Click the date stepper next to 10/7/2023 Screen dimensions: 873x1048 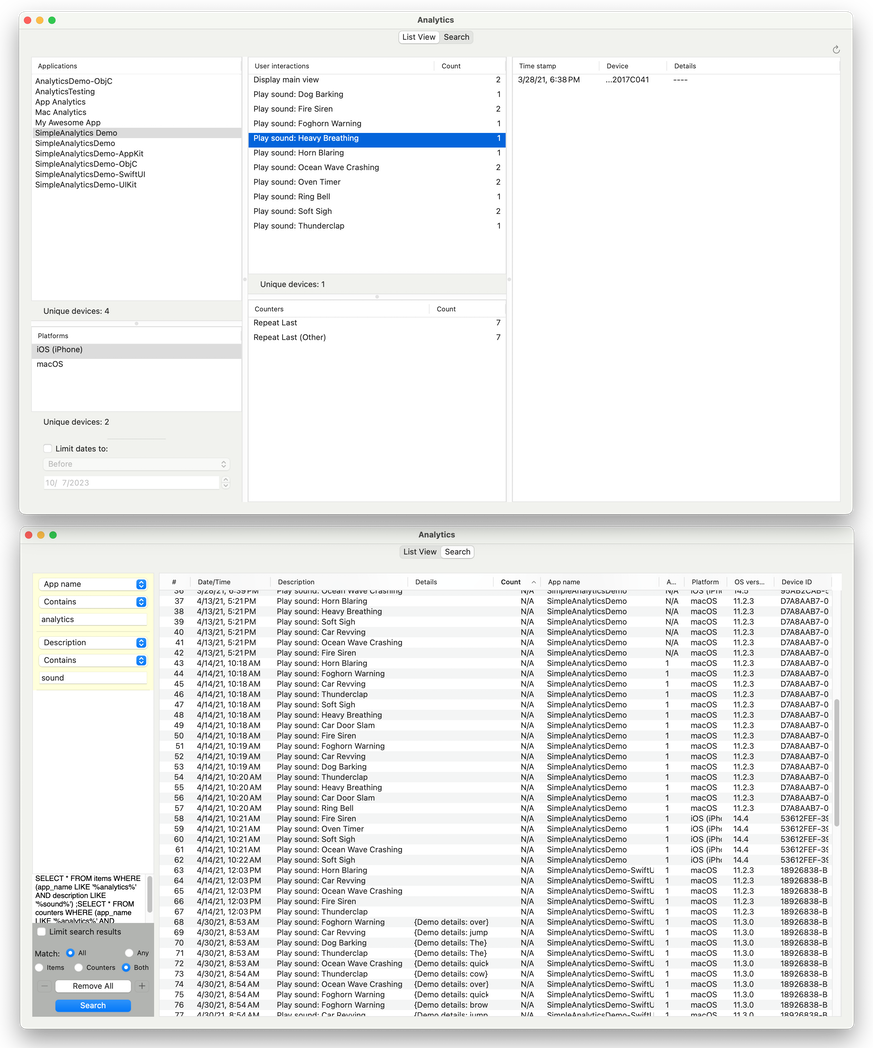click(226, 483)
